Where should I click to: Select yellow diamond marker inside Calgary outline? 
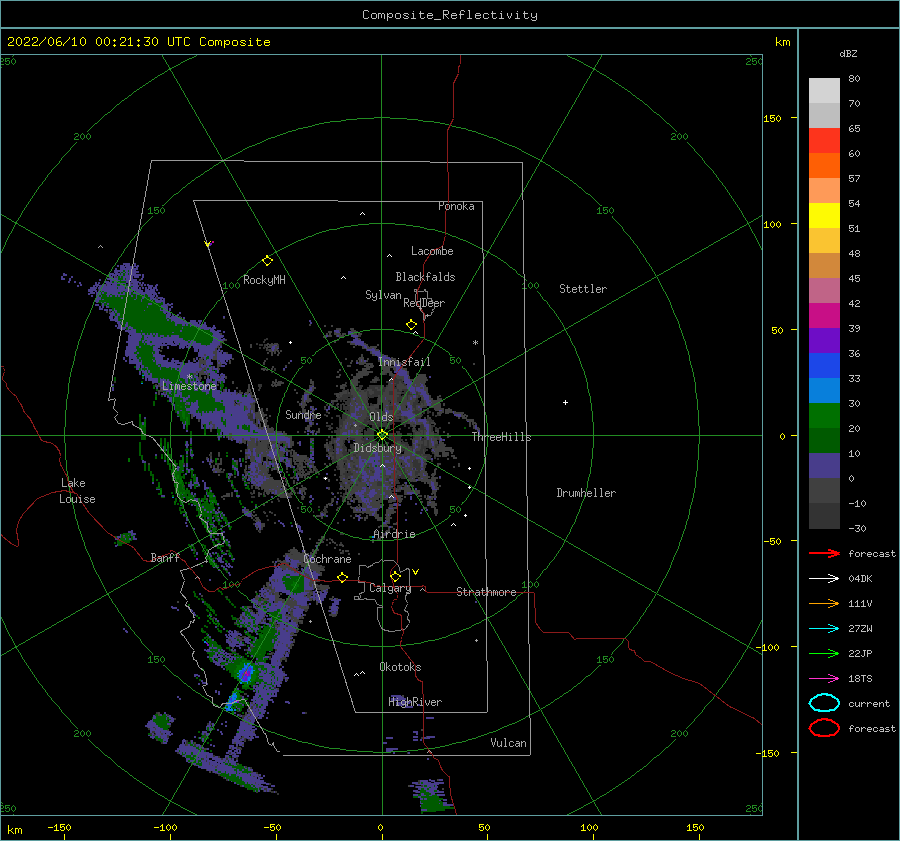pos(395,576)
